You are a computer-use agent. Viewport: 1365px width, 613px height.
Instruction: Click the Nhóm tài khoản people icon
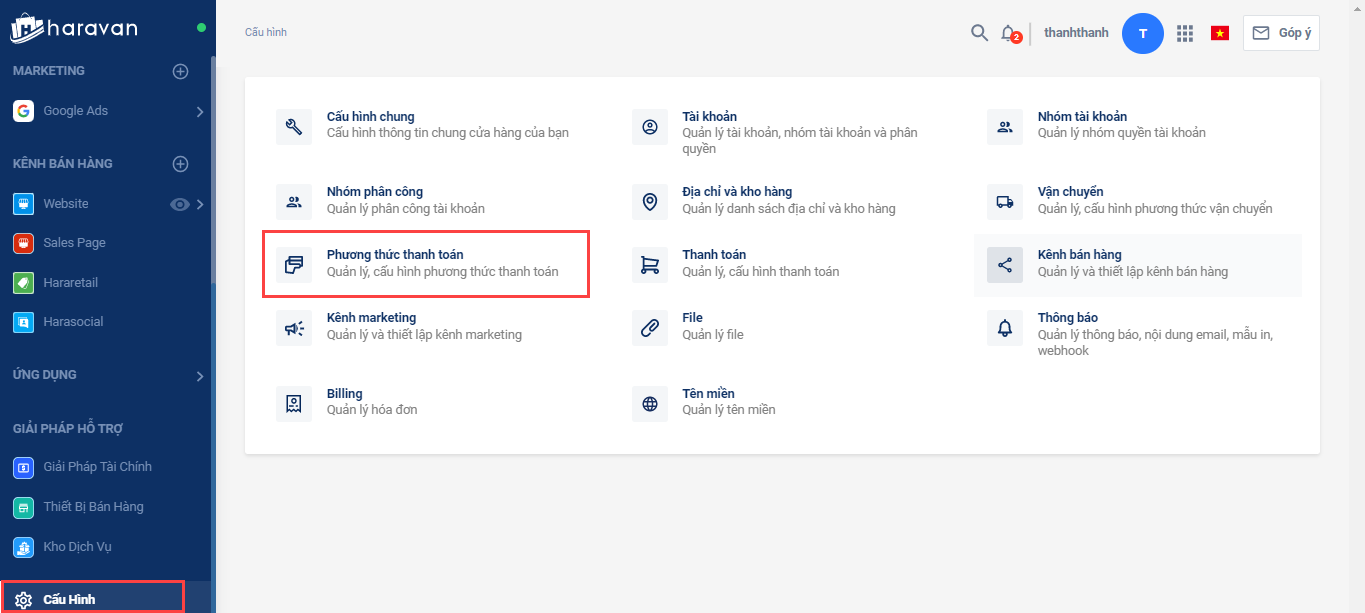(x=1005, y=127)
